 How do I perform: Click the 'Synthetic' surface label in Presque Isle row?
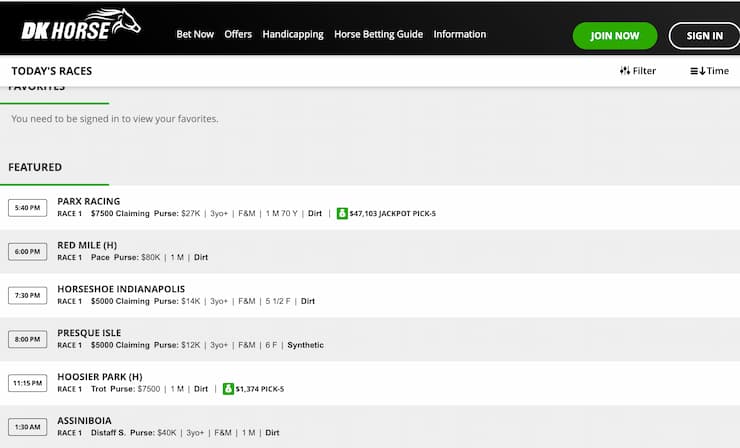305,345
